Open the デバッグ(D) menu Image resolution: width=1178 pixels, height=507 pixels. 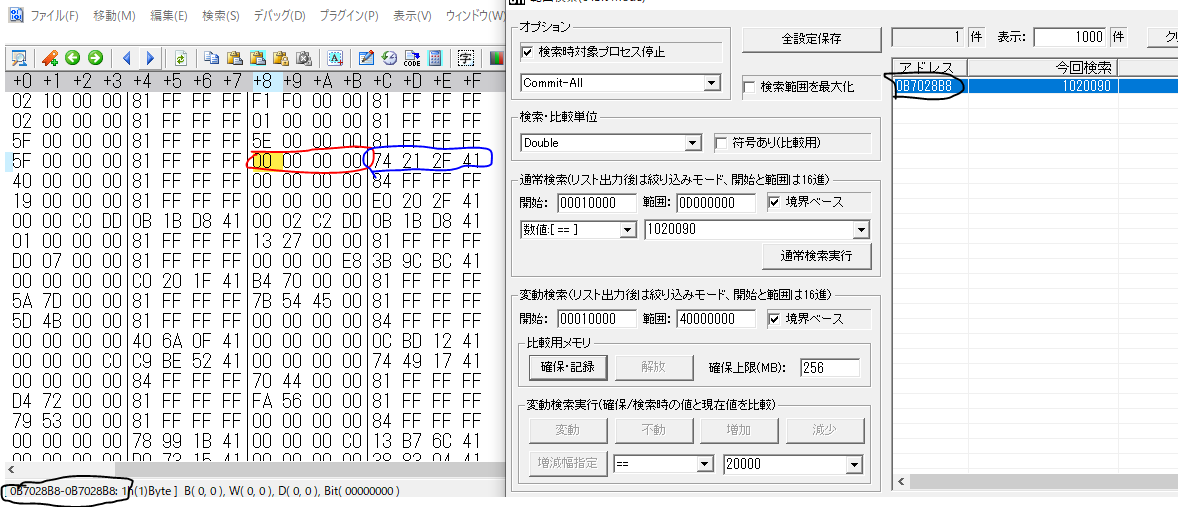(279, 16)
